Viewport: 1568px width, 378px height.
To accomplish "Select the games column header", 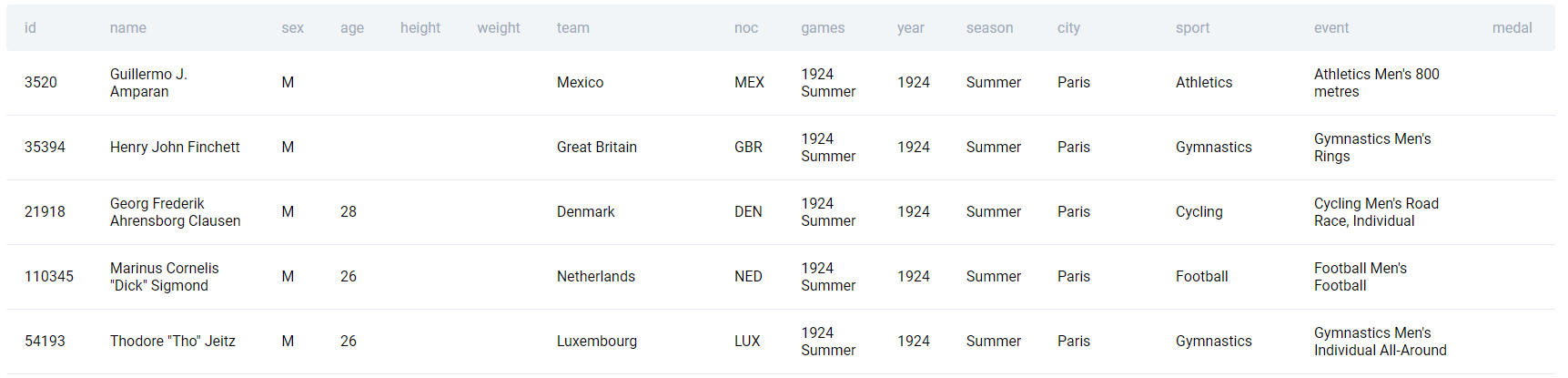I will tap(823, 28).
